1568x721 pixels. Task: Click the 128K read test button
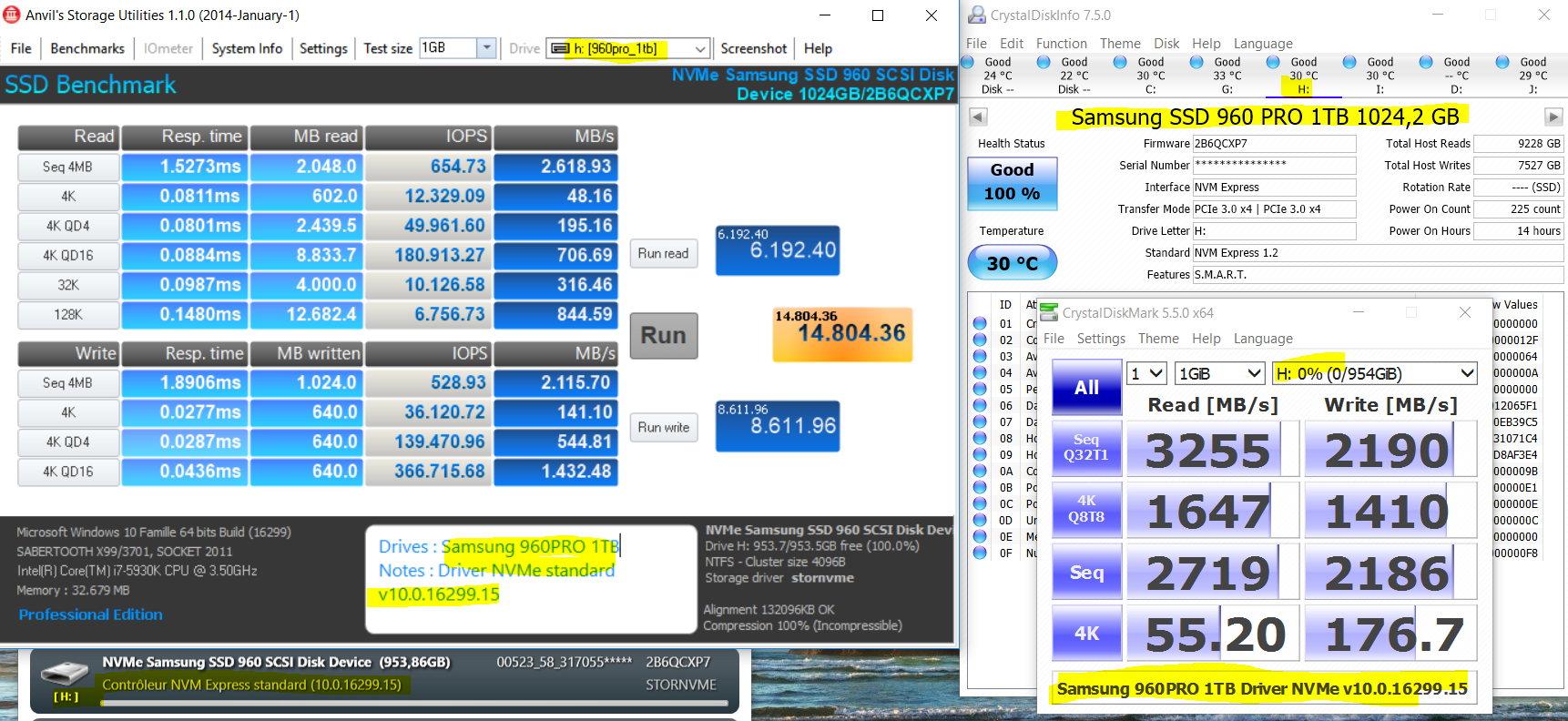tap(68, 314)
